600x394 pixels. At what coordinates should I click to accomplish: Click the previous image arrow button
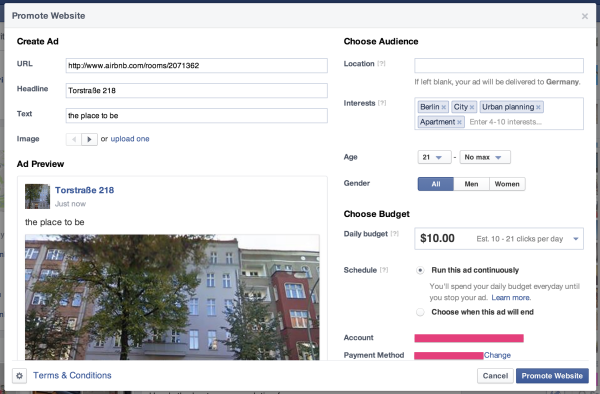point(74,139)
